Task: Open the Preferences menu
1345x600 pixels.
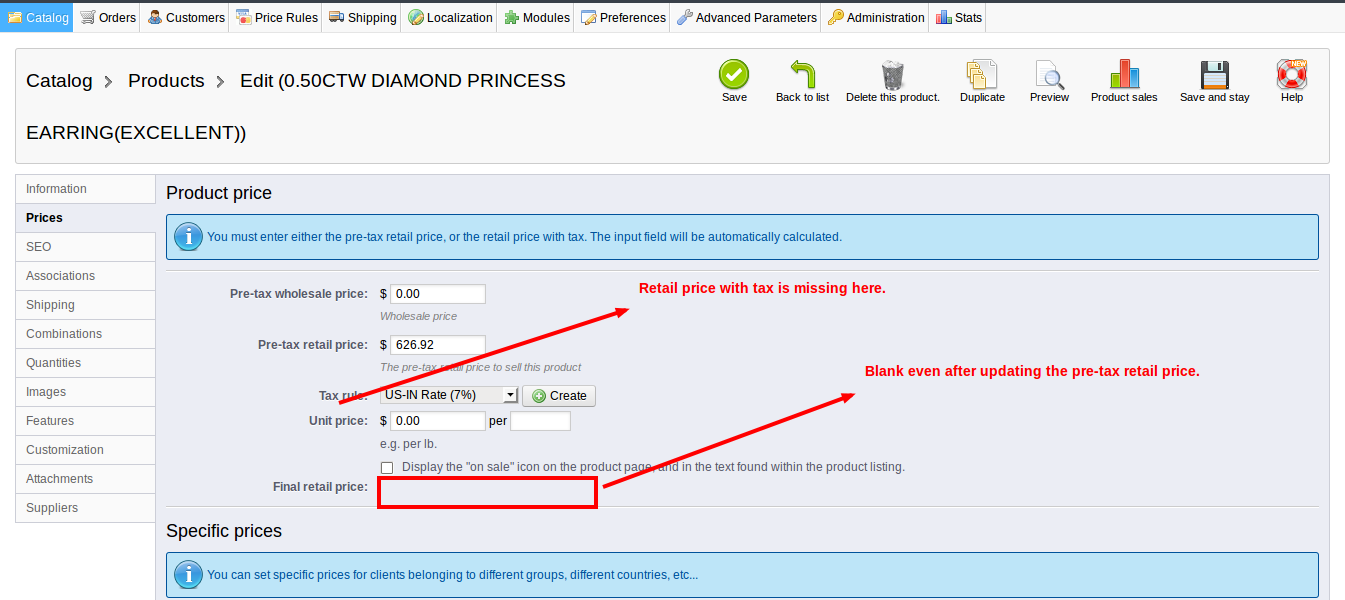Action: click(x=623, y=17)
